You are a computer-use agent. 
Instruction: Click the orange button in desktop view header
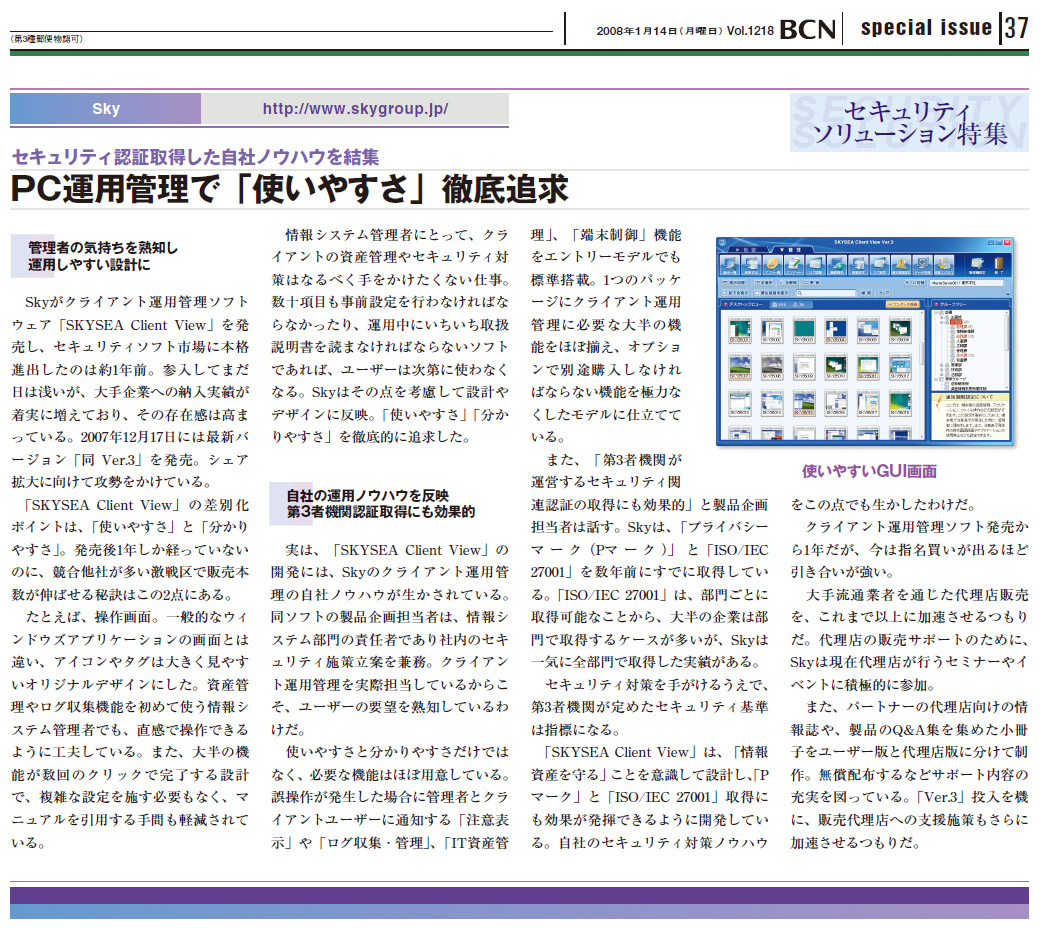pos(903,304)
